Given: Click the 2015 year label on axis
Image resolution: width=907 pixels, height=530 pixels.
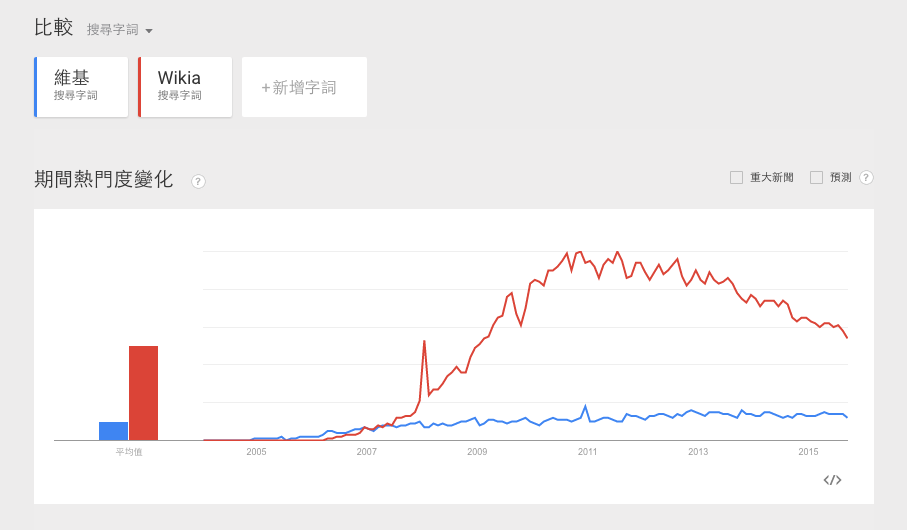Looking at the screenshot, I should tap(808, 452).
